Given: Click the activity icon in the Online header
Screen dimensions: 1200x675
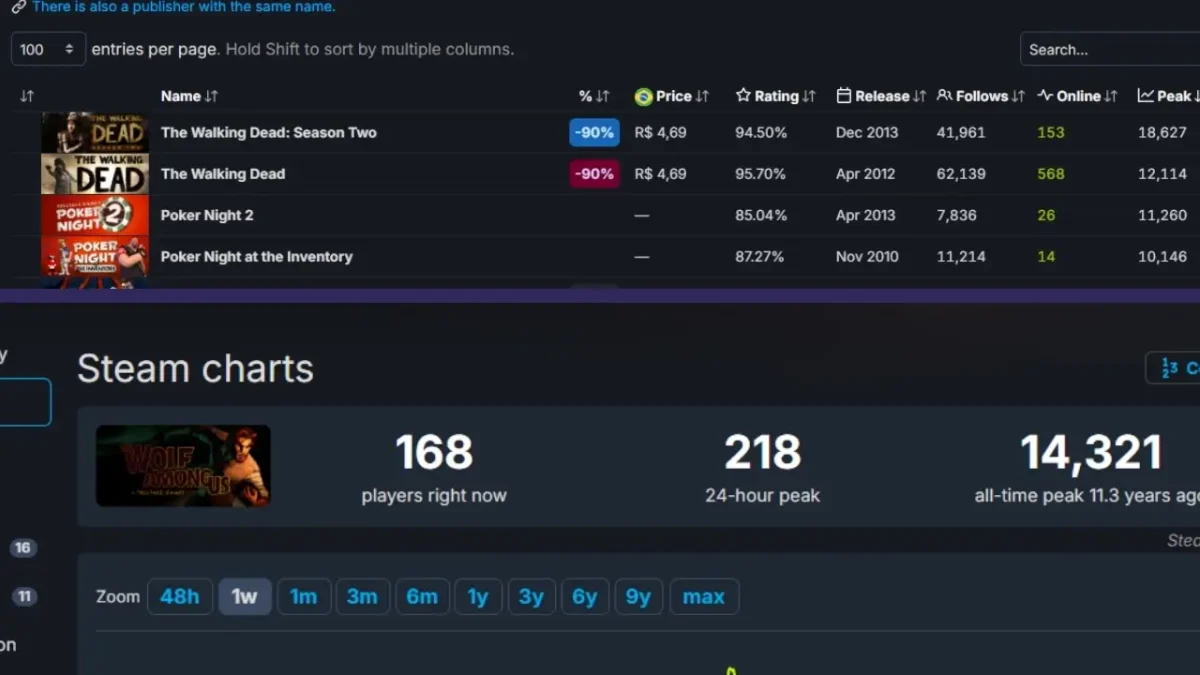Looking at the screenshot, I should tap(1043, 96).
